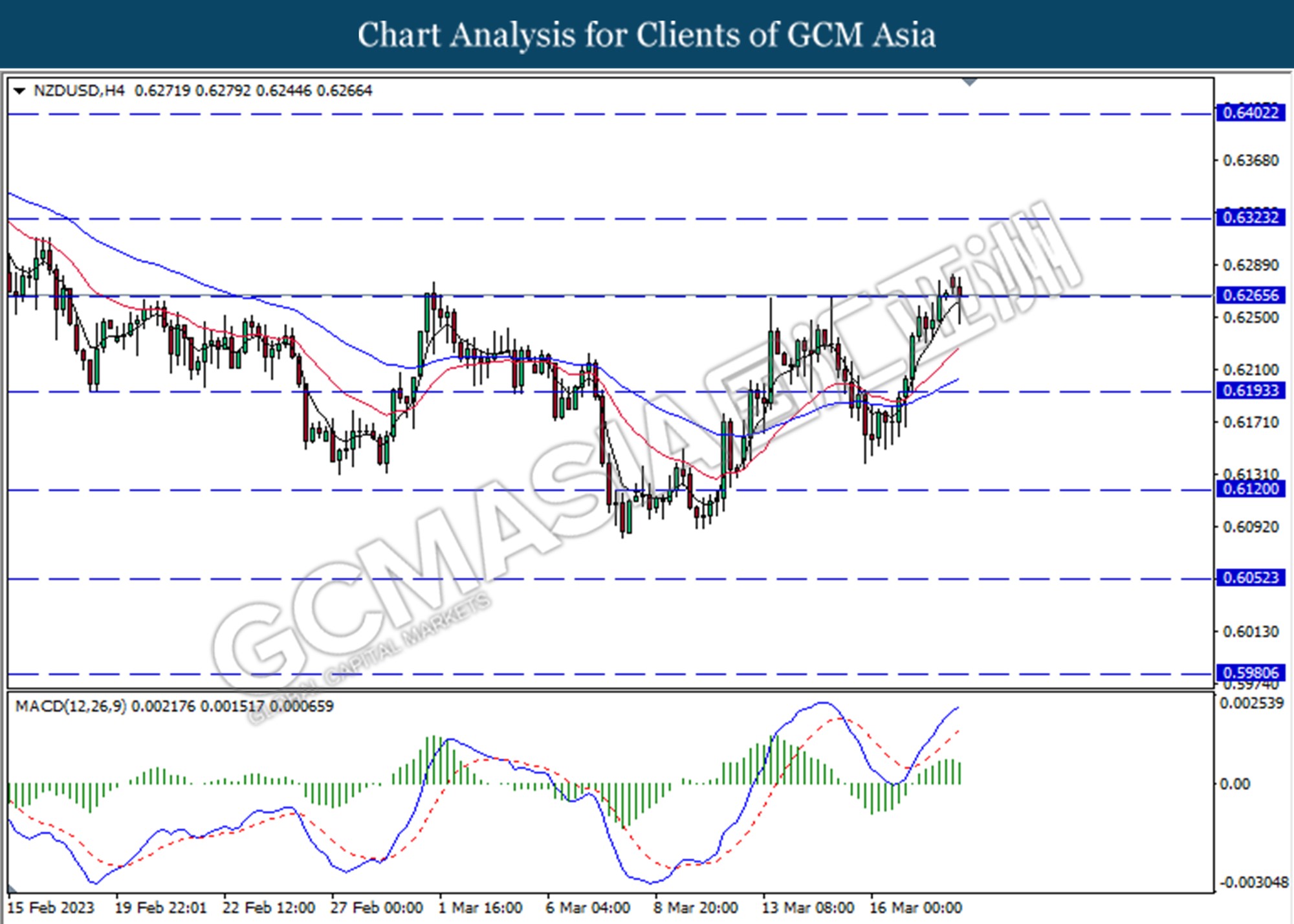Open the NZDUSD,H4 chart dropdown arrow
The width and height of the screenshot is (1294, 924).
19,91
